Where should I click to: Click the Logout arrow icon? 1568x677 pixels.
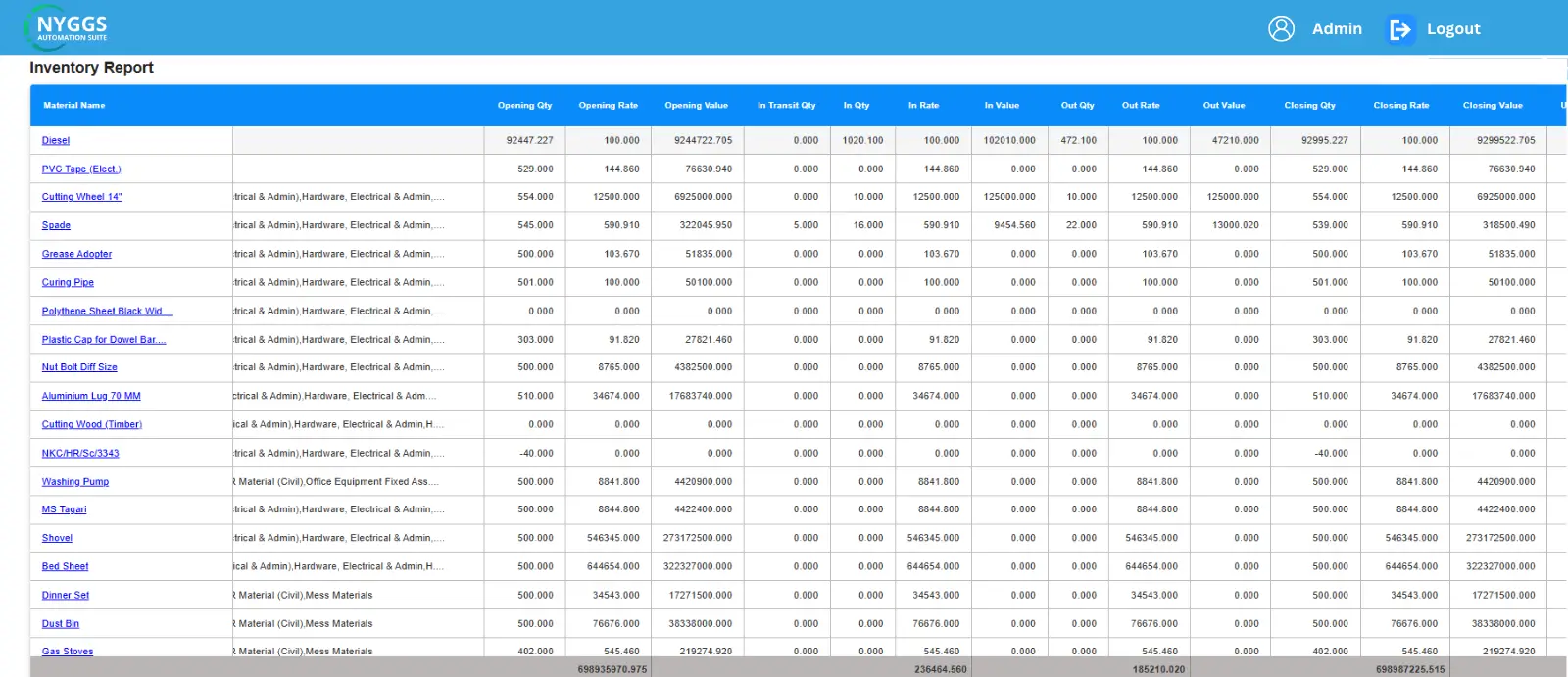(x=1400, y=29)
